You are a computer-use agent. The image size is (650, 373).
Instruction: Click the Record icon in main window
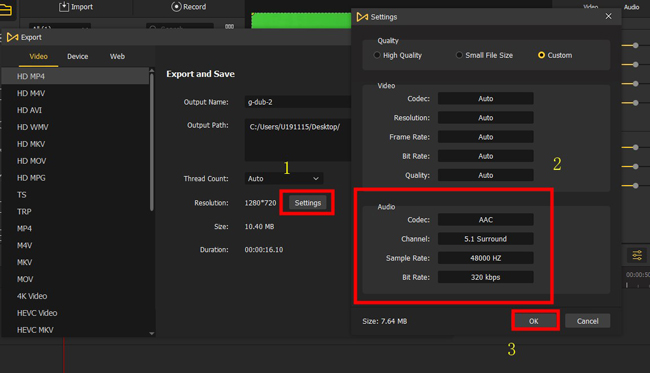pyautogui.click(x=176, y=7)
